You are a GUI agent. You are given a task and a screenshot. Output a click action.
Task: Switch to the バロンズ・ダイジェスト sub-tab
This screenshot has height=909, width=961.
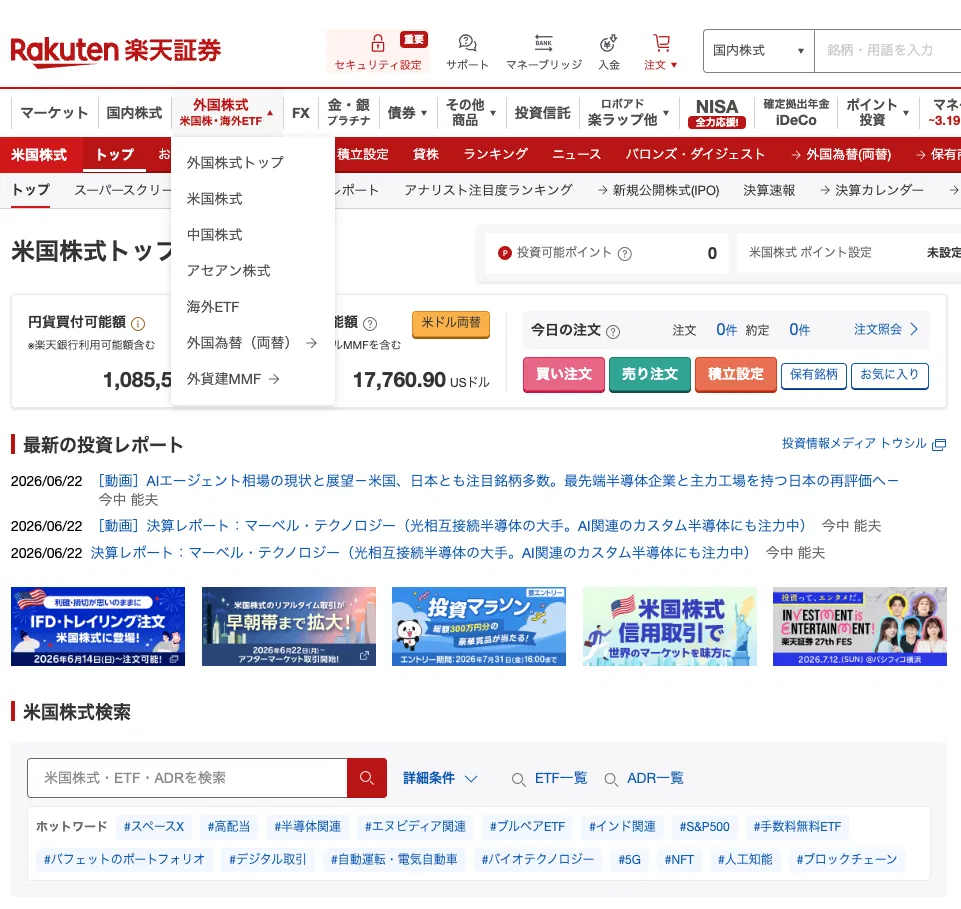coord(695,154)
